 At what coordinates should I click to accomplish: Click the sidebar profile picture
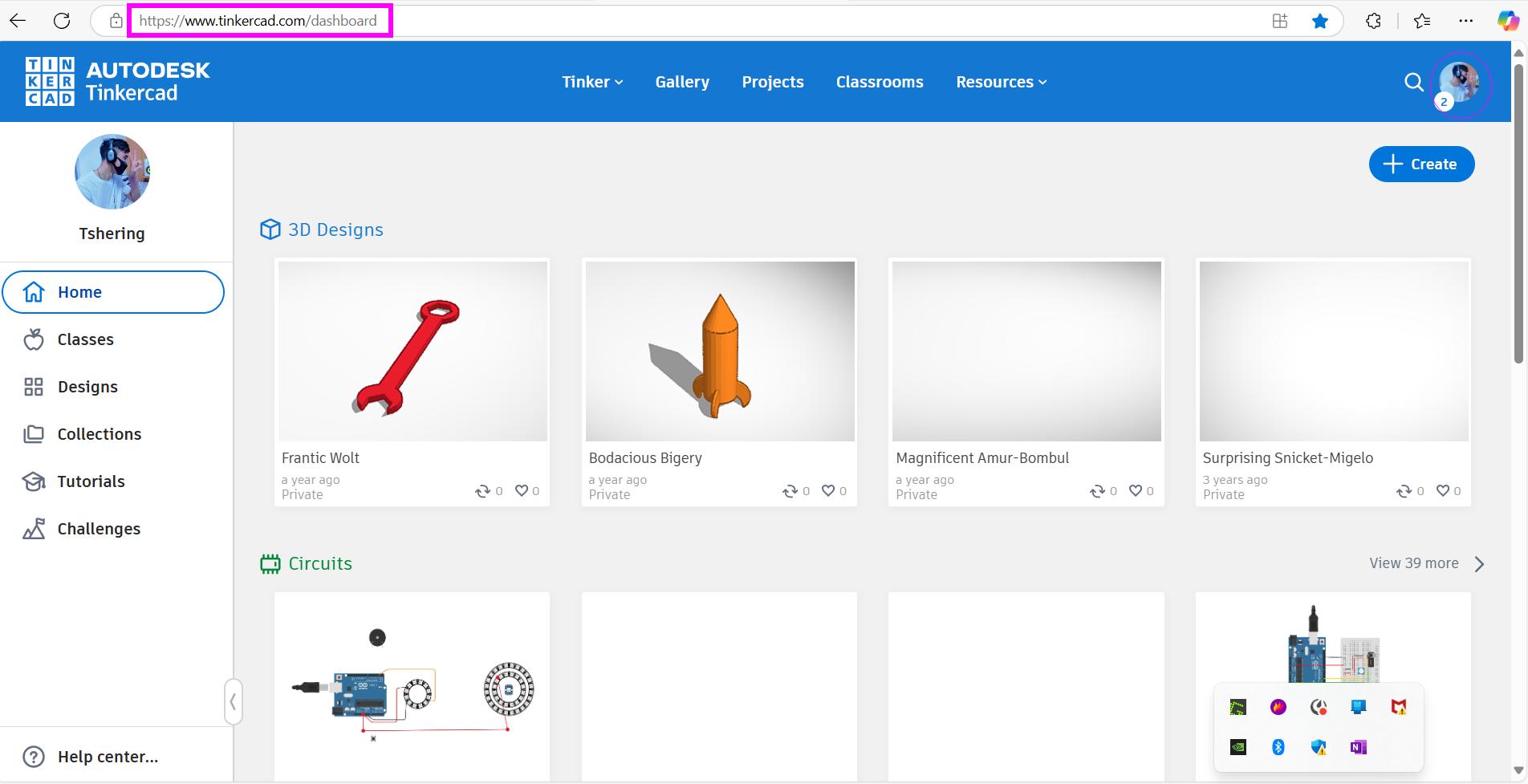(112, 172)
